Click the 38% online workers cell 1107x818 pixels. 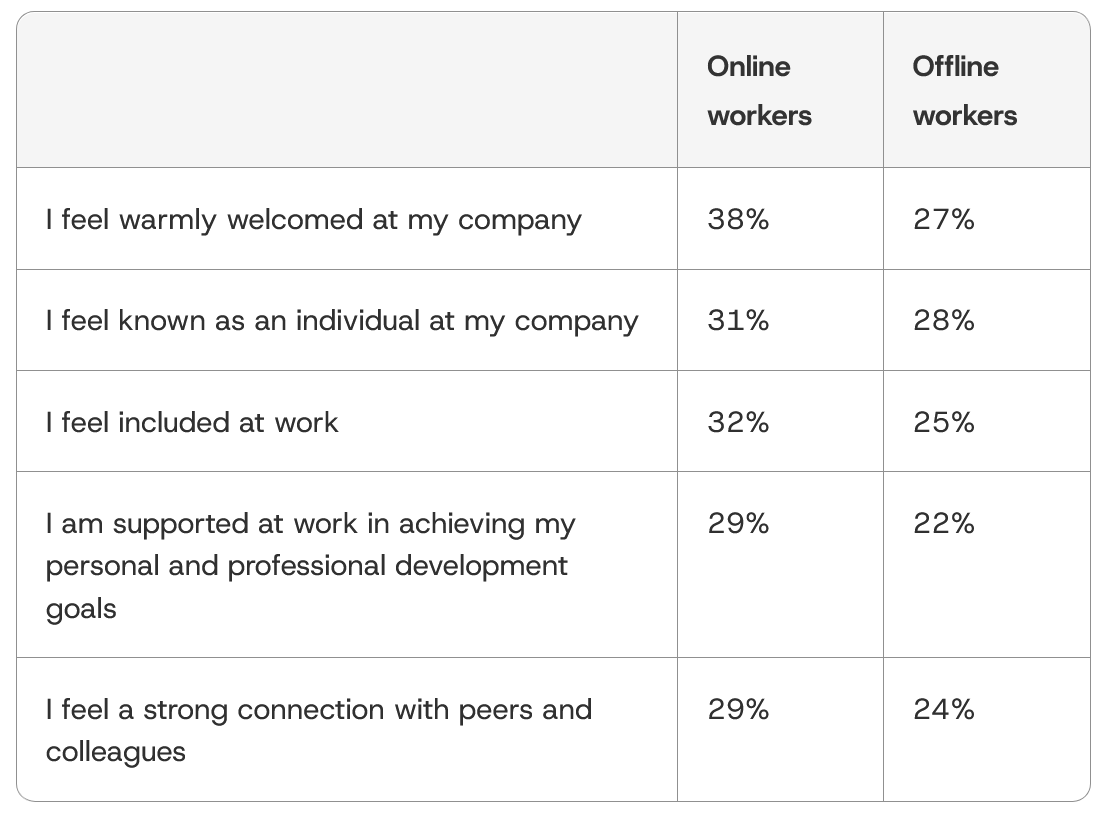click(738, 219)
